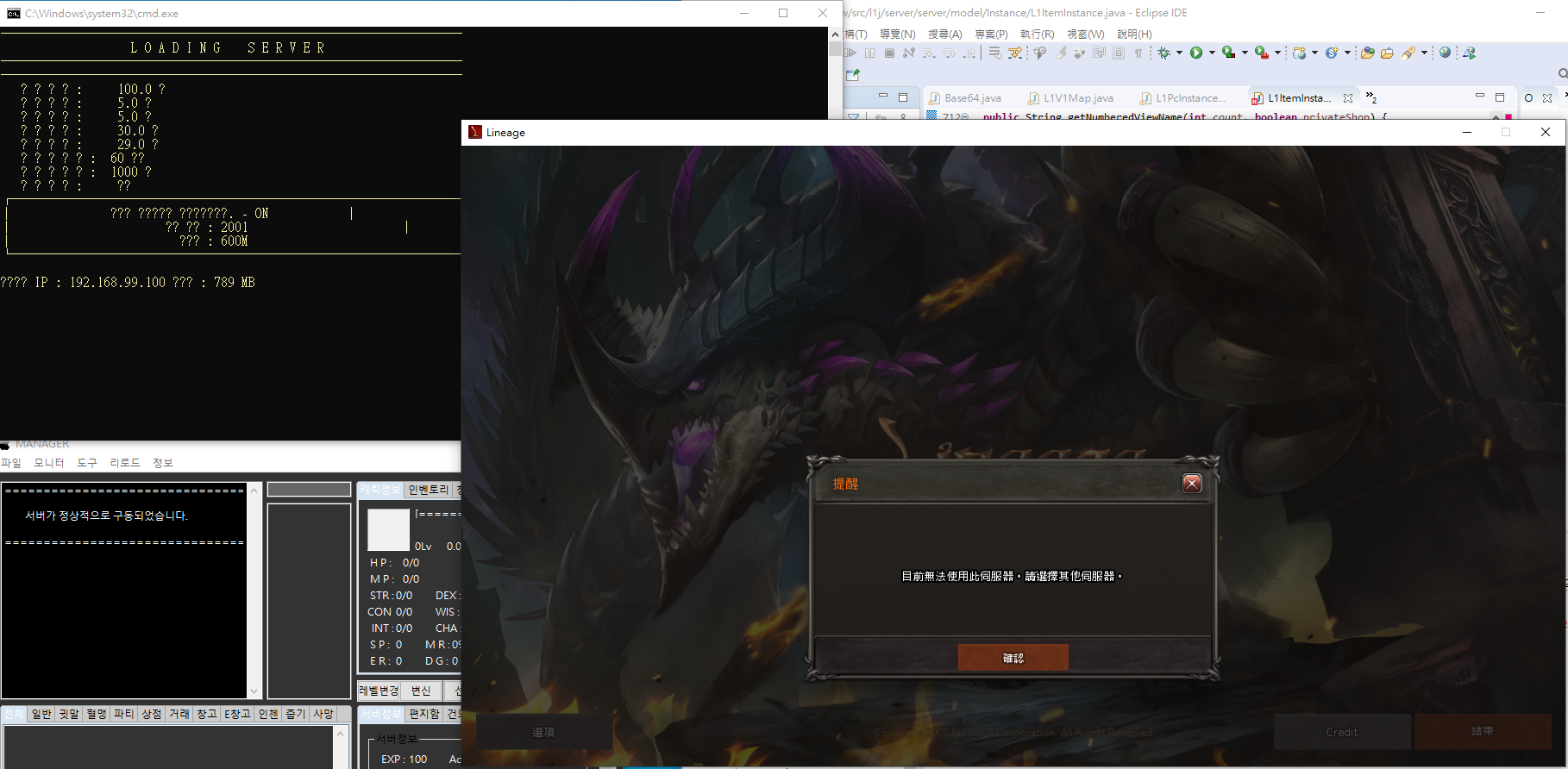Viewport: 1568px width, 769px height.
Task: Close the 提醒 dialog with the red X
Action: (1192, 483)
